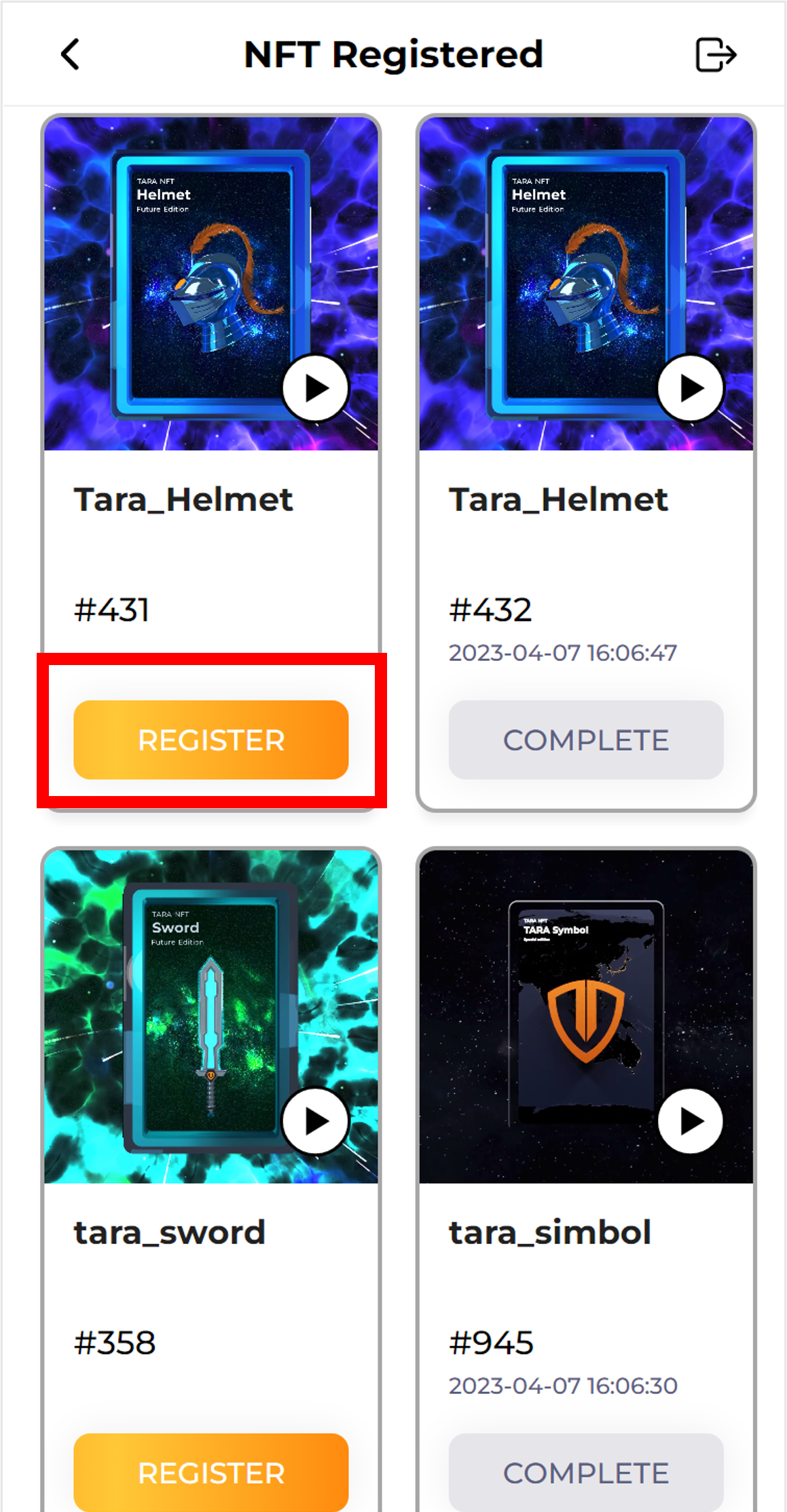Open the Helmet #432 card thumbnail
Image resolution: width=787 pixels, height=1512 pixels.
(x=586, y=283)
